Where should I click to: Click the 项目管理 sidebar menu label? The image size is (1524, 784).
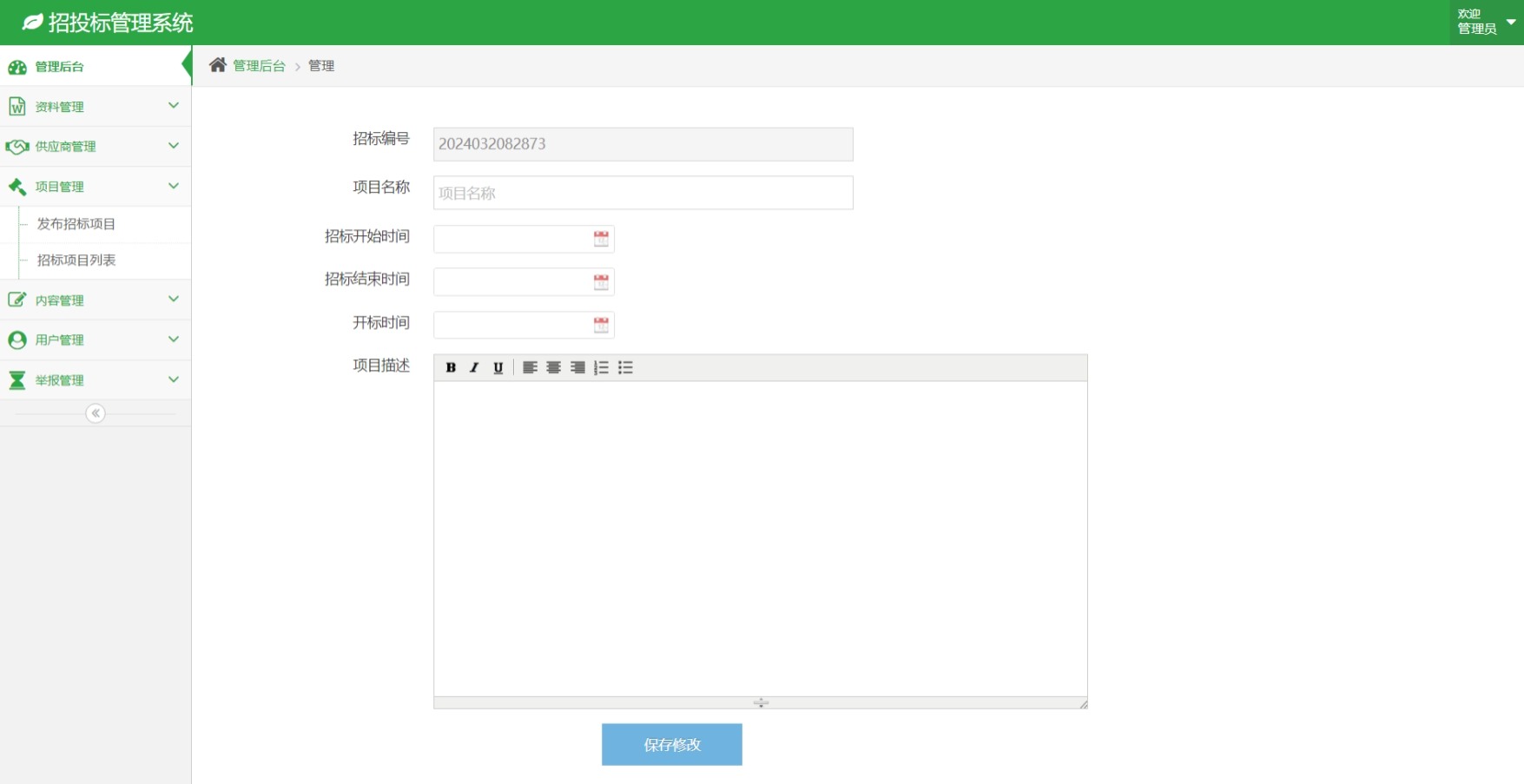pyautogui.click(x=60, y=187)
